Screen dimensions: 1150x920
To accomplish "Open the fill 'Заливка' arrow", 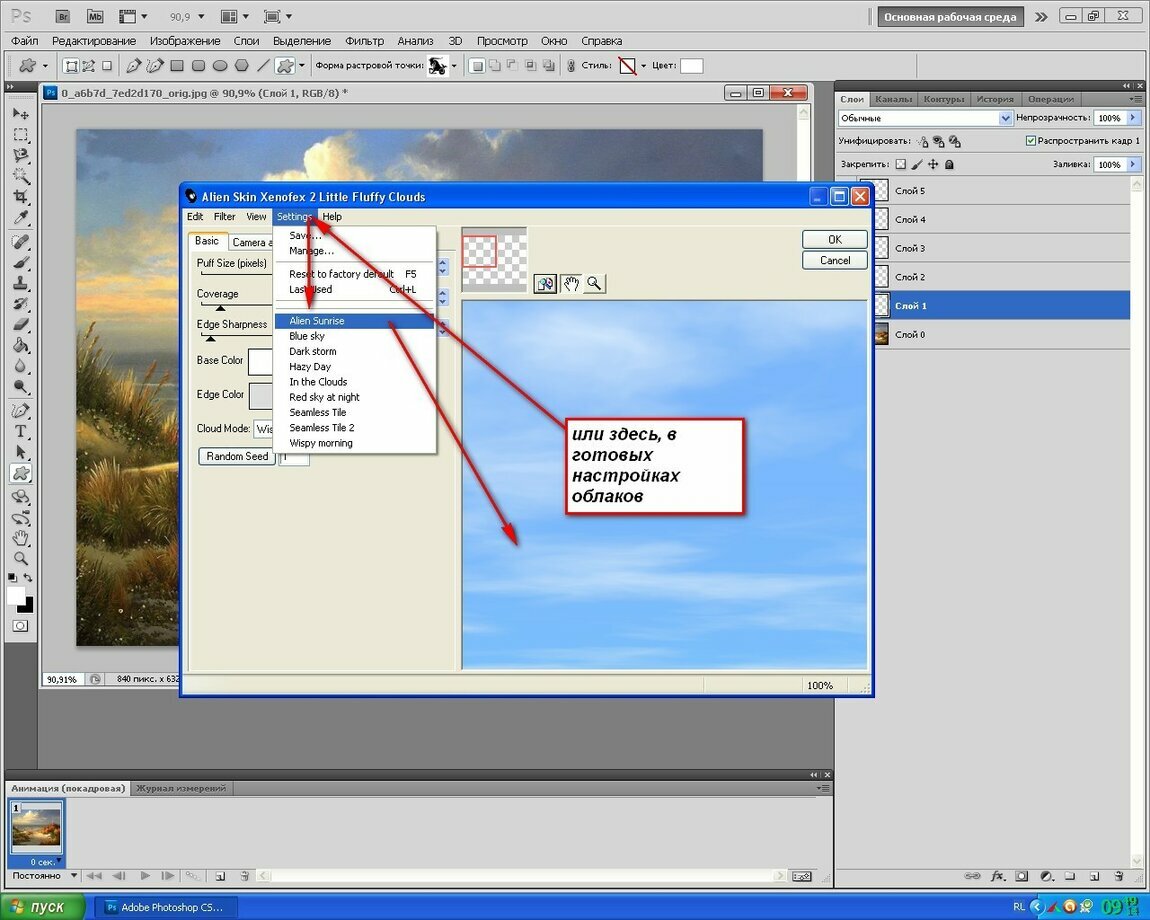I will tap(1133, 164).
